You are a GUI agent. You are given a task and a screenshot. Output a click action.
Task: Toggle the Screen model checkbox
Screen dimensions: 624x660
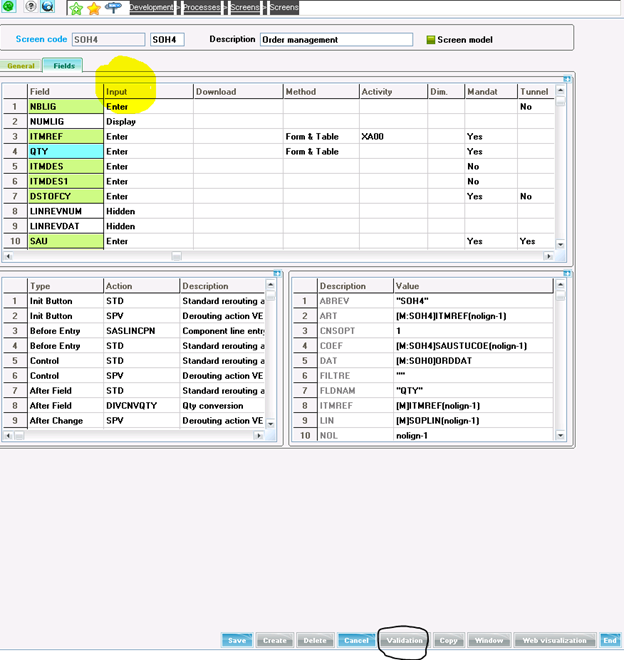click(431, 40)
